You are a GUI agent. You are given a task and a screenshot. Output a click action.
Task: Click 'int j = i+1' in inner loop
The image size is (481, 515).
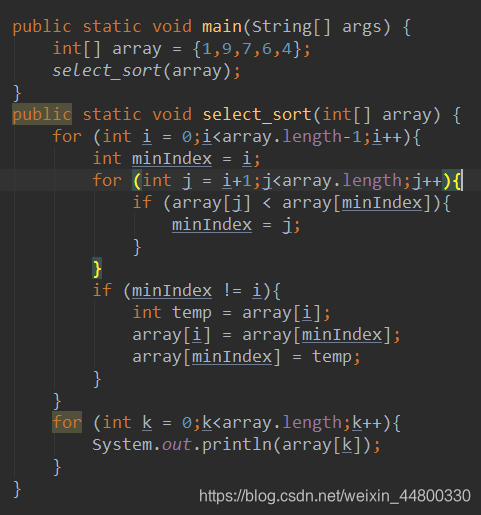(x=197, y=181)
